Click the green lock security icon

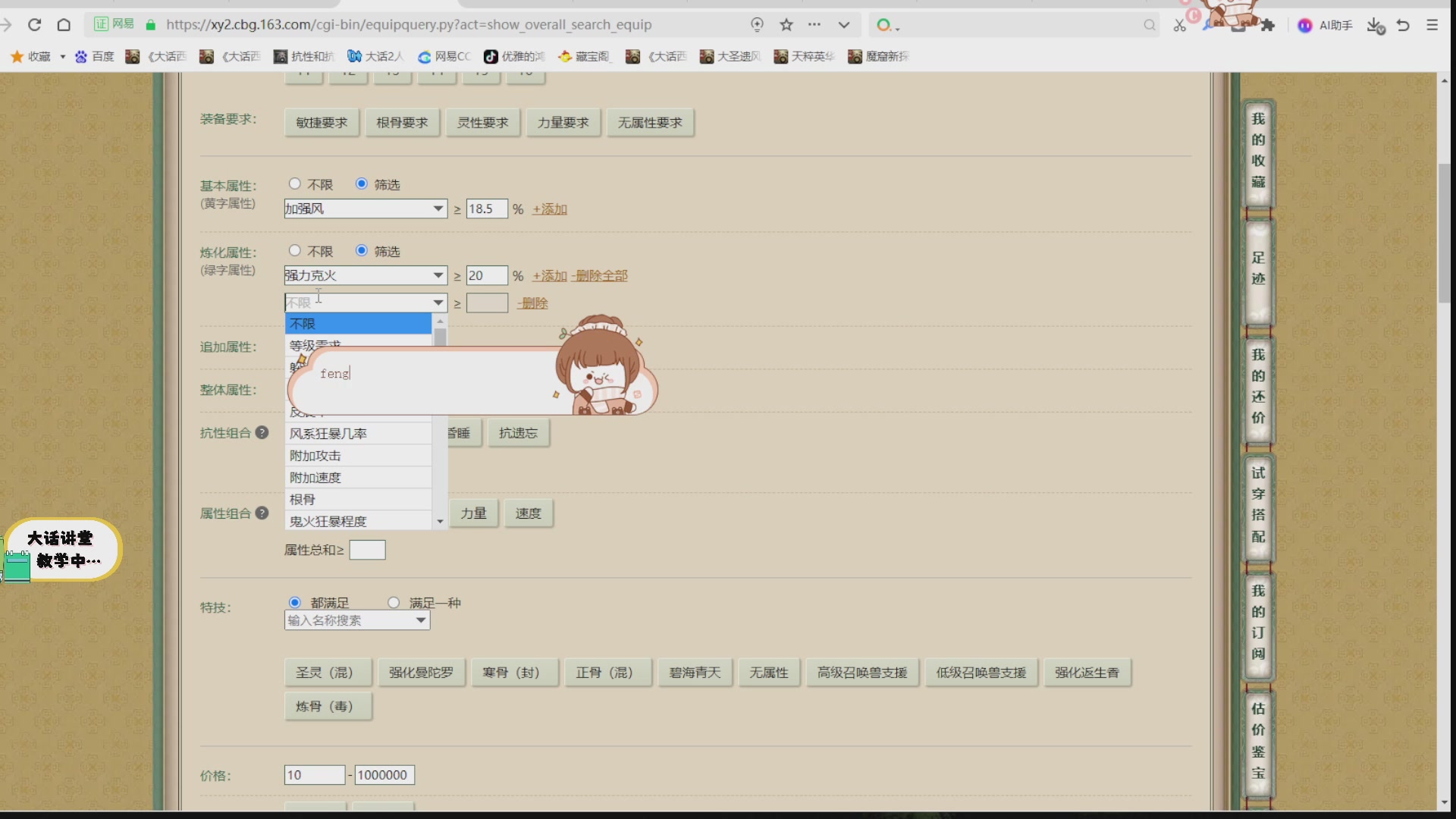[x=150, y=25]
